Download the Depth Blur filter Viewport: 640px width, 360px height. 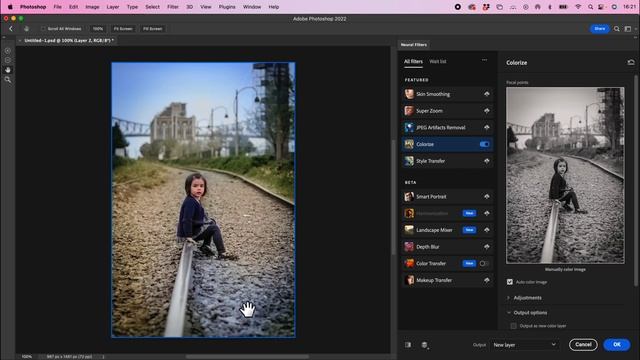tap(487, 247)
